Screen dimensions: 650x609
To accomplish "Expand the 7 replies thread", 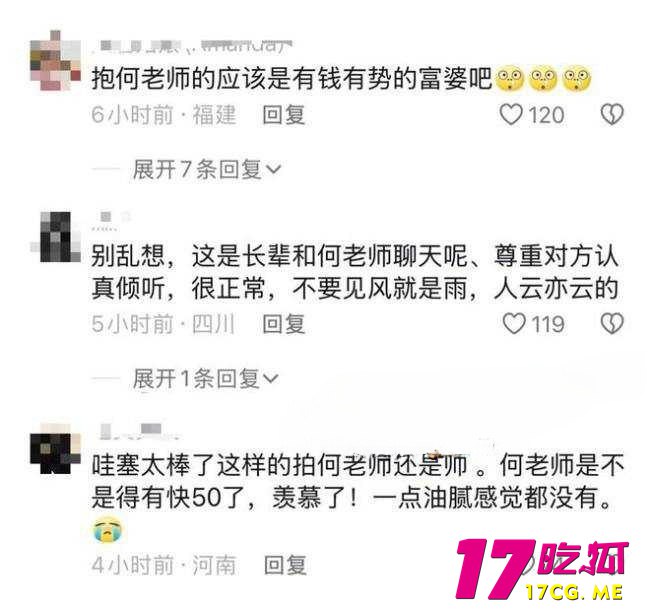I will 206,170.
